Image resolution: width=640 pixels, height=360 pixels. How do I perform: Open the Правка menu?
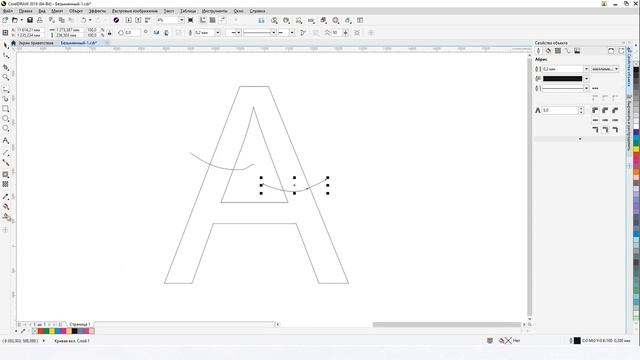point(25,11)
